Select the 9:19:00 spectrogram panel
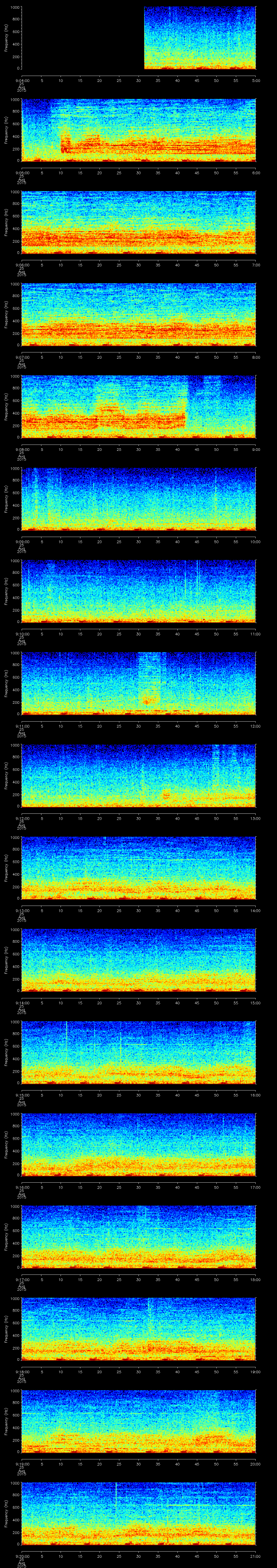Image resolution: width=277 pixels, height=1568 pixels. pos(139,1421)
